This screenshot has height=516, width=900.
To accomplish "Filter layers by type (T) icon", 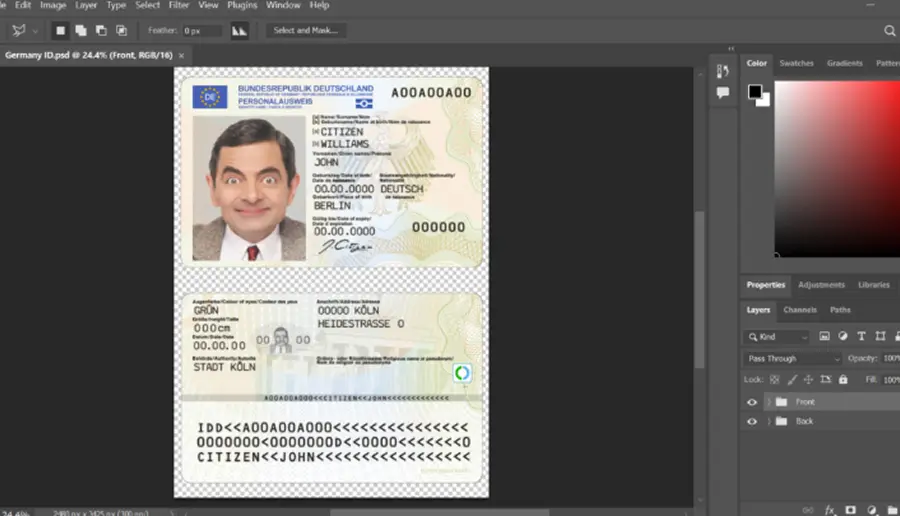I will click(861, 336).
